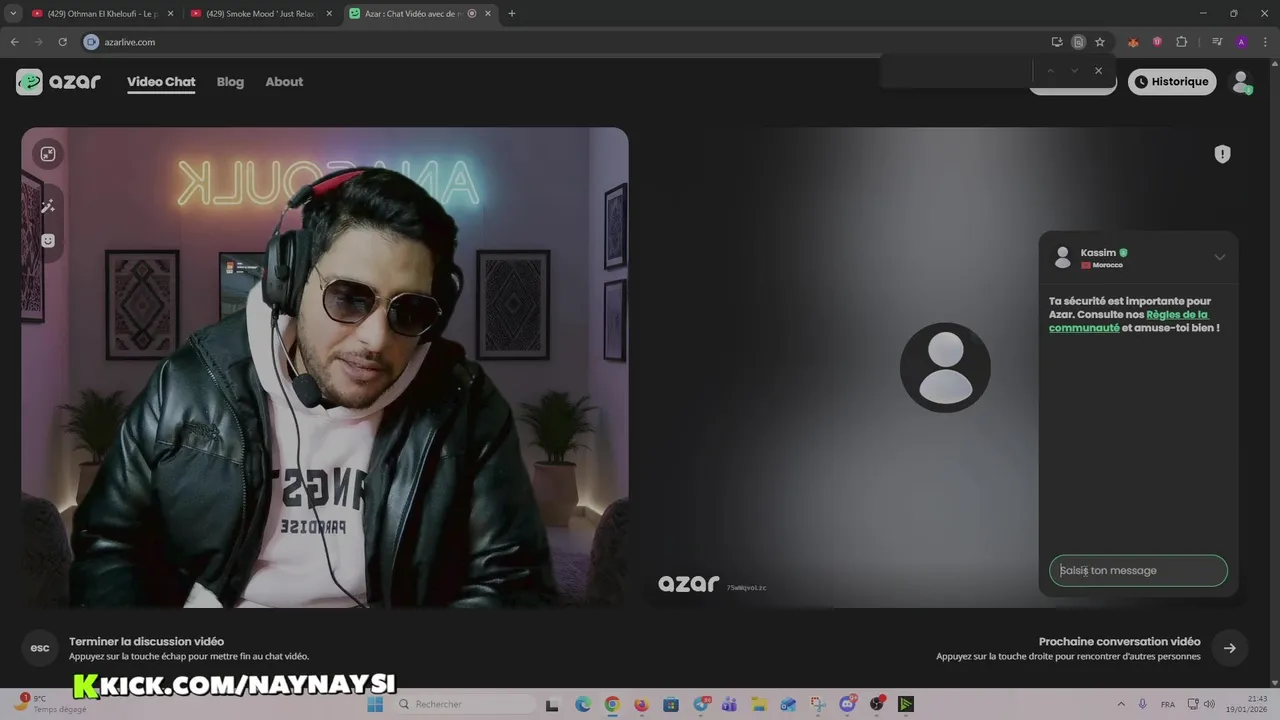This screenshot has height=720, width=1280.
Task: Open the media control playlist icon
Action: pos(1217,42)
